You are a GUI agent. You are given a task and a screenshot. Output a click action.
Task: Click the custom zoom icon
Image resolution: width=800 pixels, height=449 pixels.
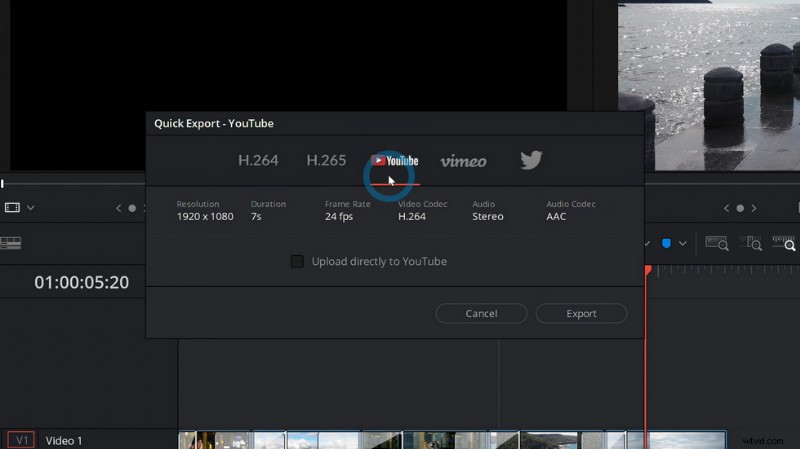[784, 243]
